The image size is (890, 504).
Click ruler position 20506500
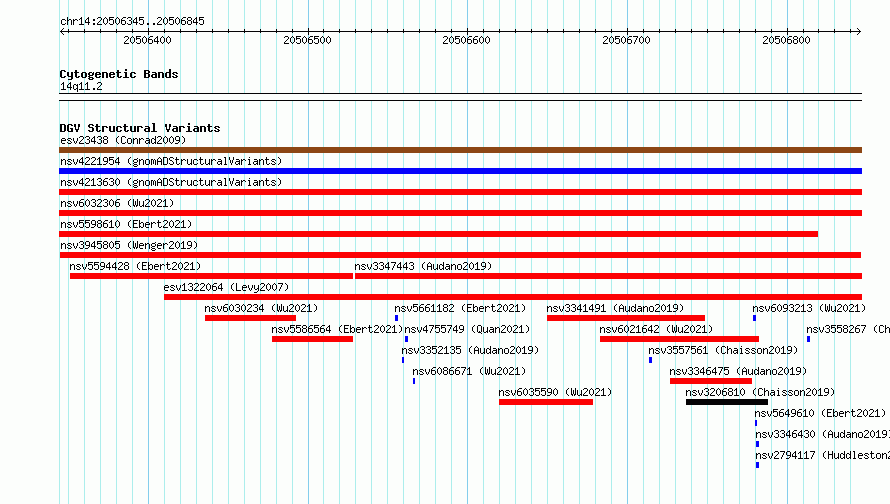coord(307,40)
